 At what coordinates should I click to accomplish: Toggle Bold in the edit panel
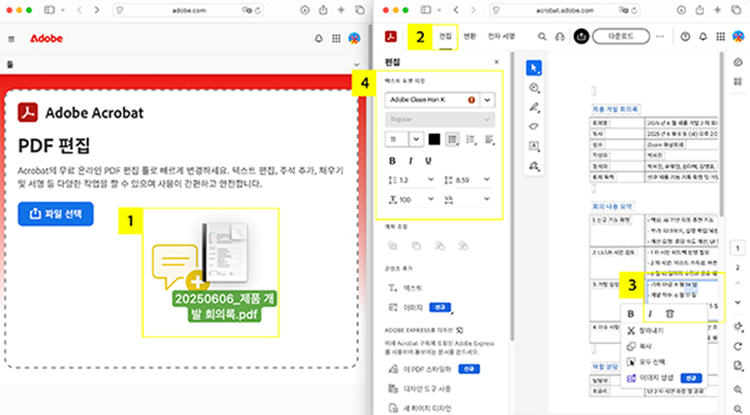coord(392,161)
